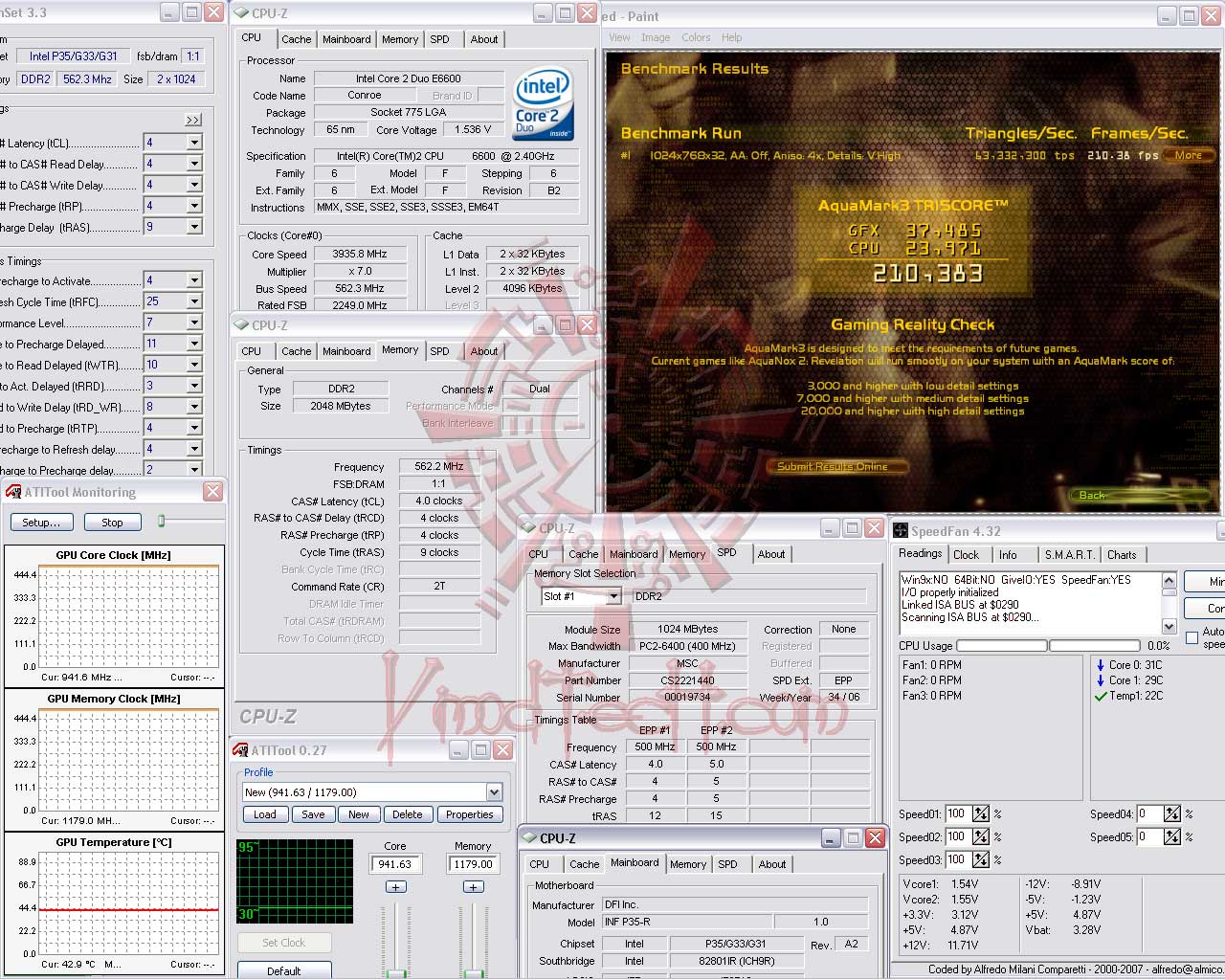This screenshot has width=1225, height=980.
Task: Click the ATITool Core clock slider thumb
Action: click(x=395, y=974)
